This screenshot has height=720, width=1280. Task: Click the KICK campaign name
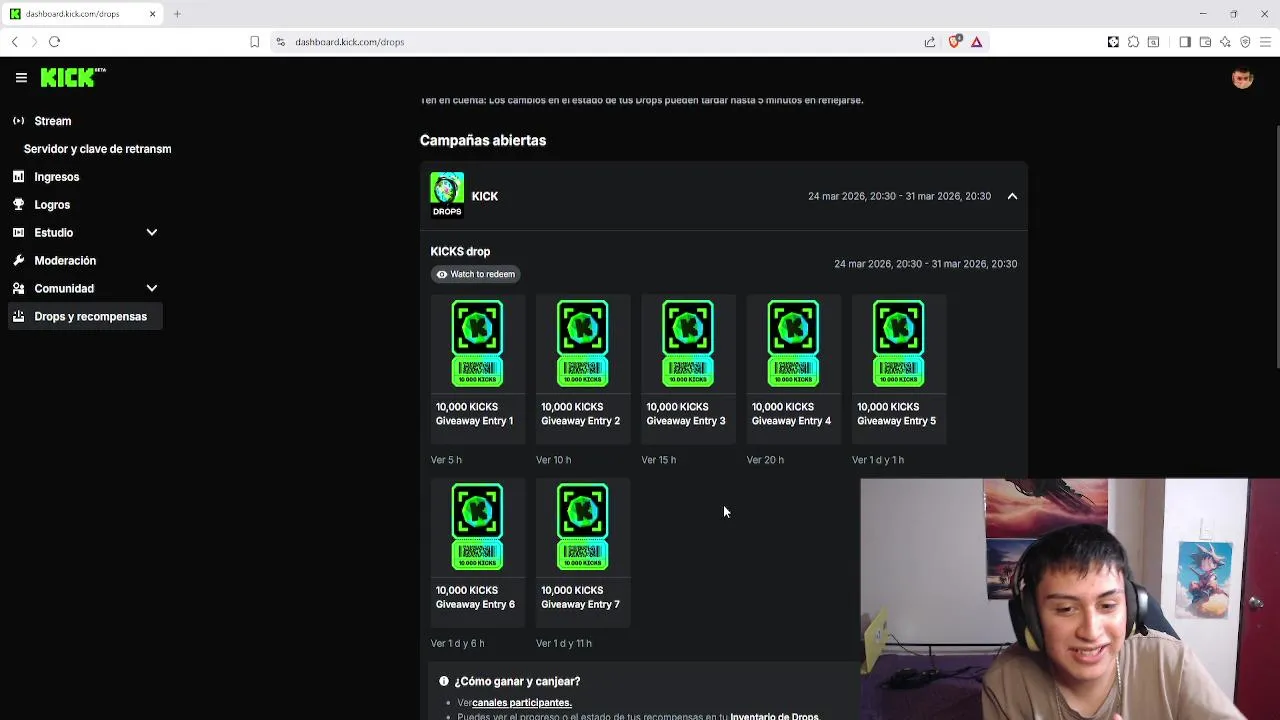click(485, 197)
